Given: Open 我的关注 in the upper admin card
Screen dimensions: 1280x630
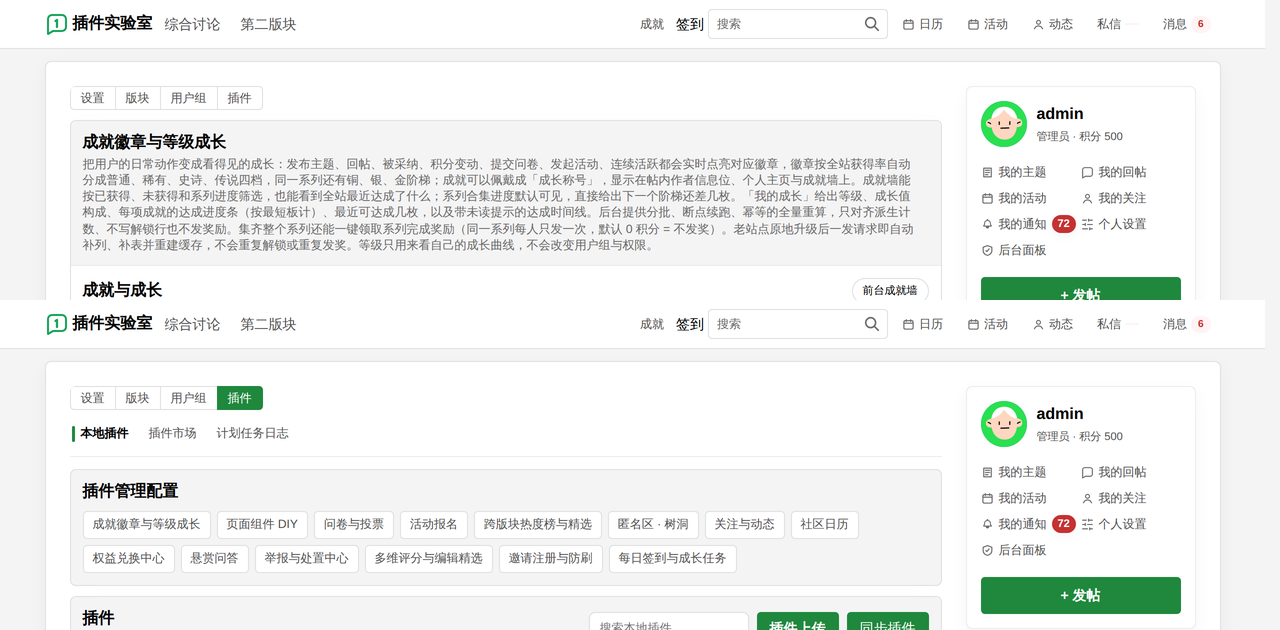Looking at the screenshot, I should 1114,198.
